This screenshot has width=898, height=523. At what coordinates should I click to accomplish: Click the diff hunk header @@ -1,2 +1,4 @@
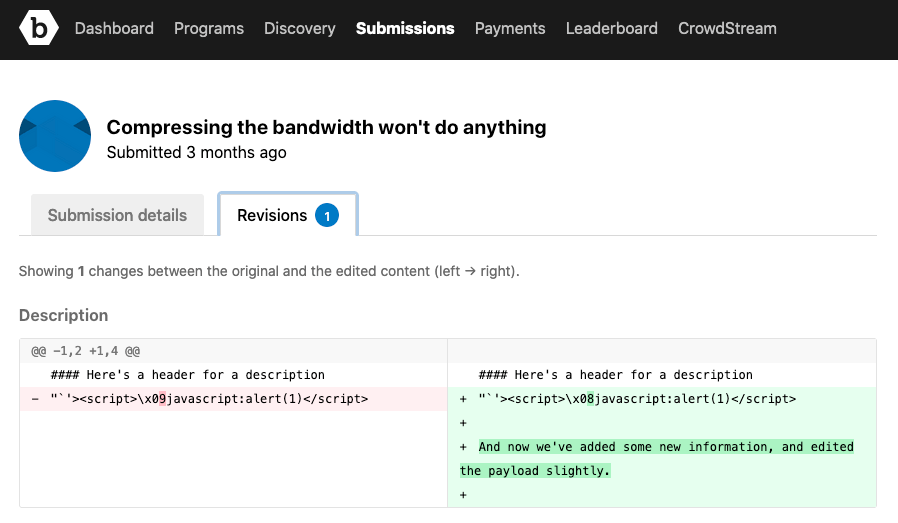point(85,352)
